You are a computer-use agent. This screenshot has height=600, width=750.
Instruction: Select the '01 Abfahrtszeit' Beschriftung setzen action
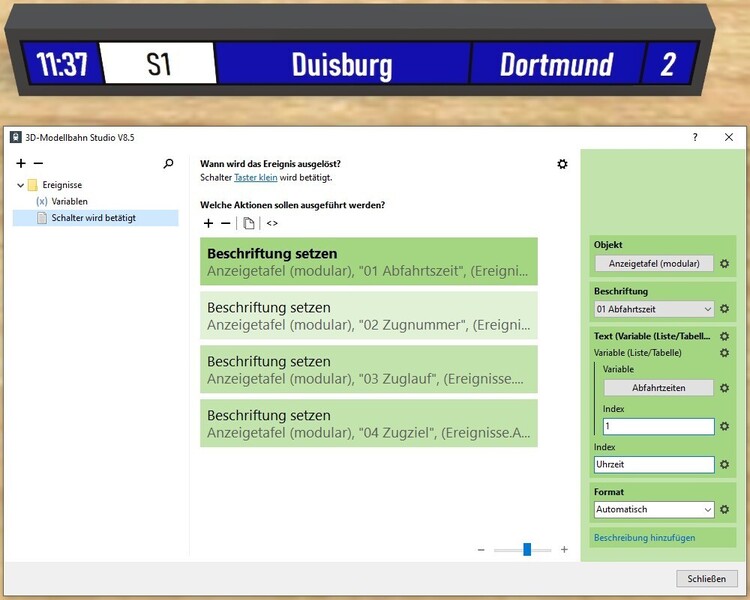tap(369, 261)
